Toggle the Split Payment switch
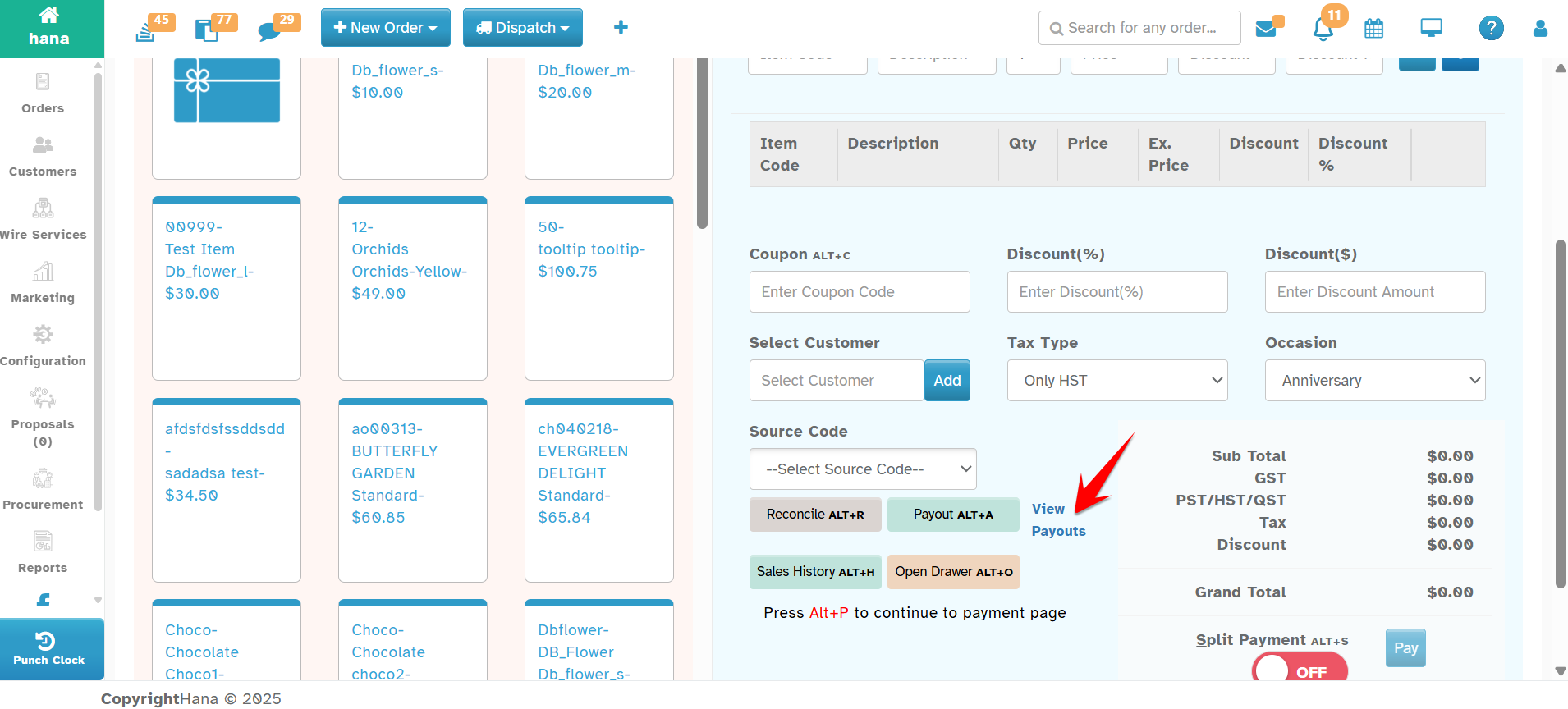 [x=1300, y=667]
